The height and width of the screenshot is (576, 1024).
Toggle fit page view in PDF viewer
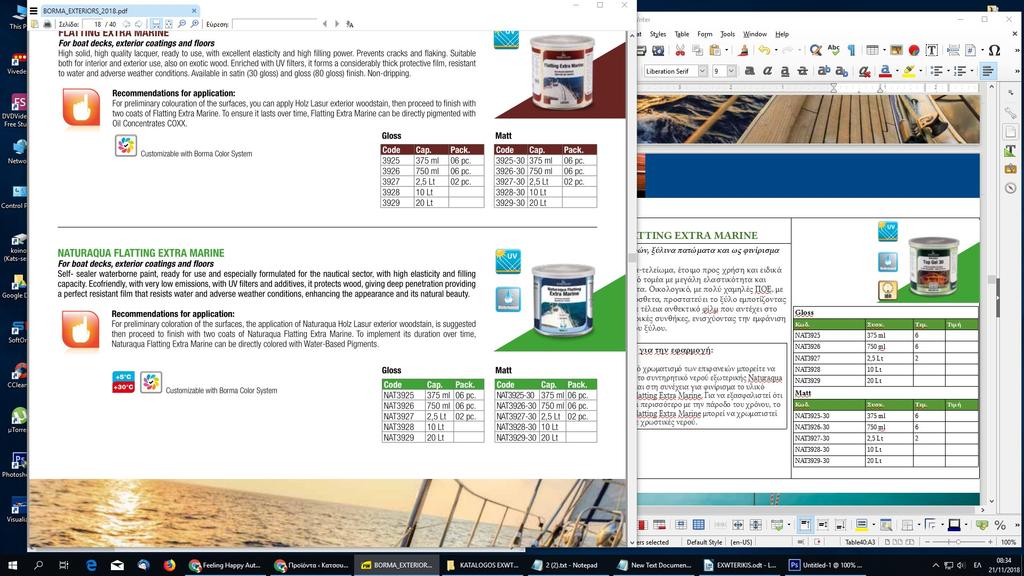(x=168, y=24)
